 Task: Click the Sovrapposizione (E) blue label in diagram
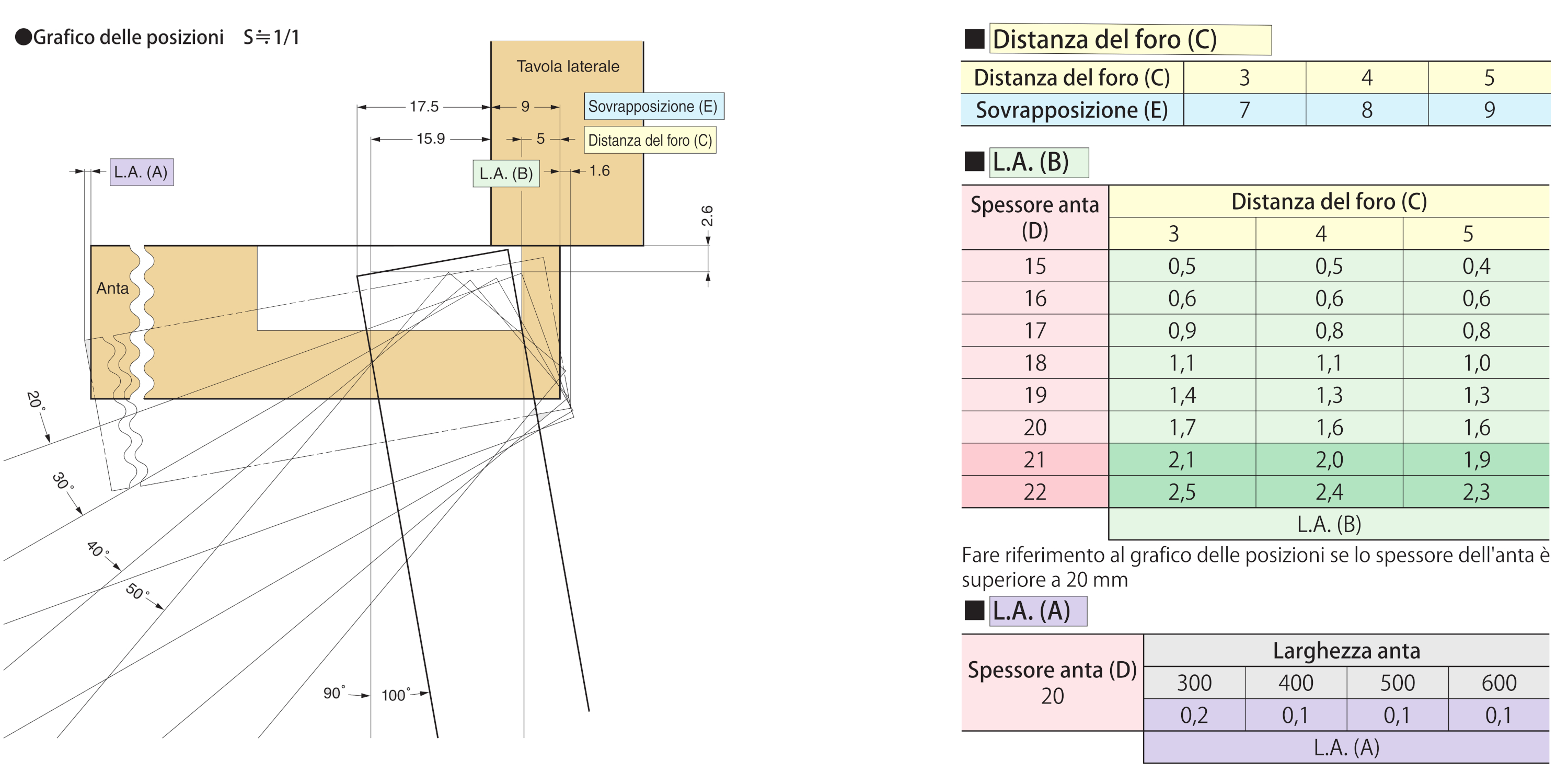click(x=653, y=107)
